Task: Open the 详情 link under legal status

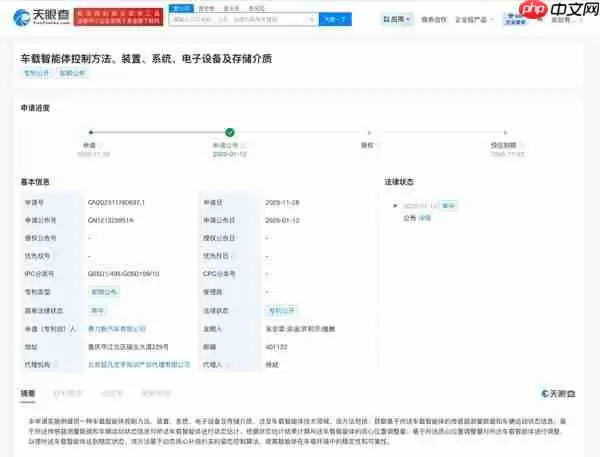Action: click(424, 218)
